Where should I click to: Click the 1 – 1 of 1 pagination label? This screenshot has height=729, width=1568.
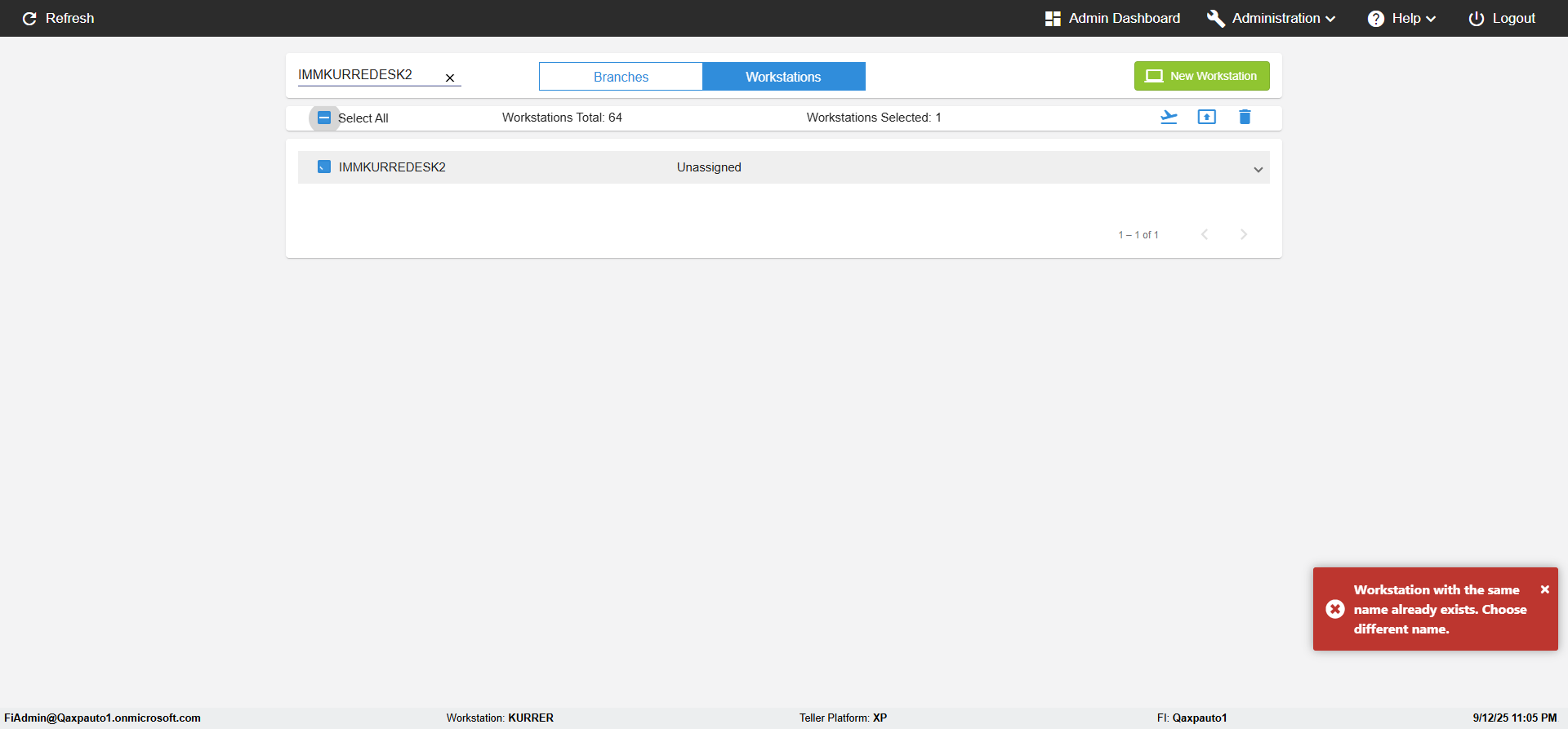(x=1138, y=234)
